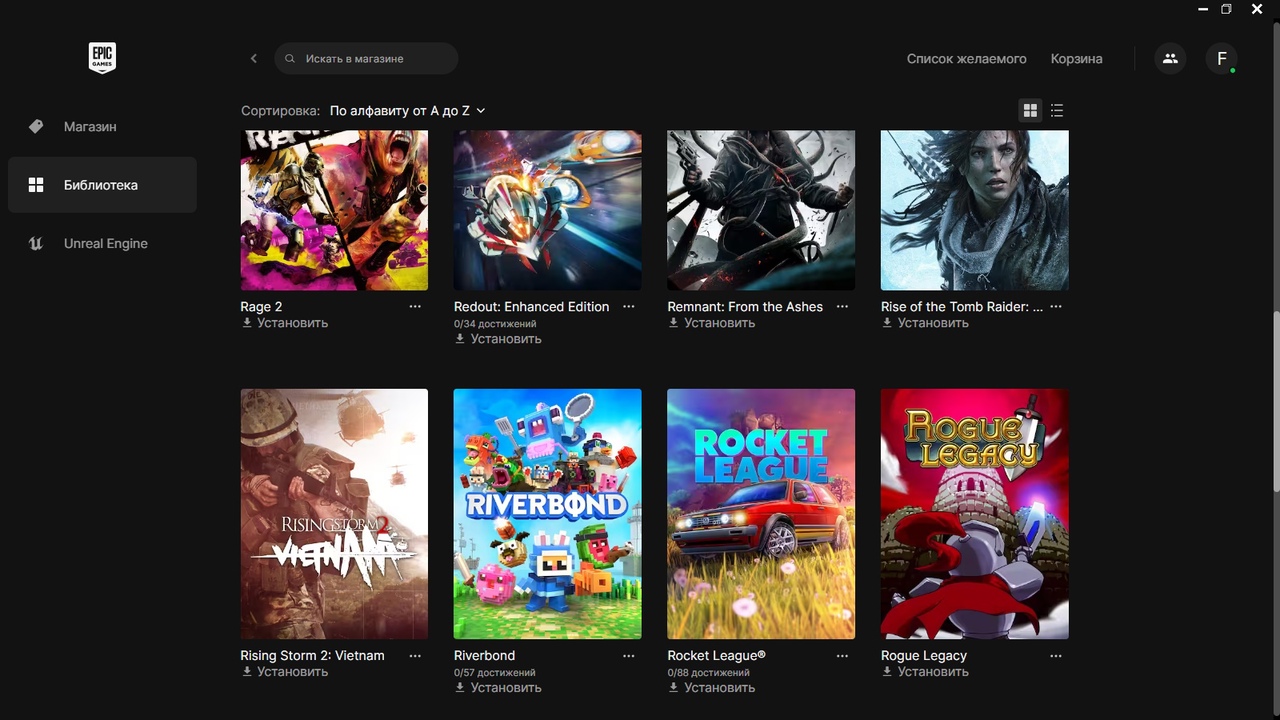Minimize the Epic Games window
The image size is (1280, 720).
point(1203,9)
